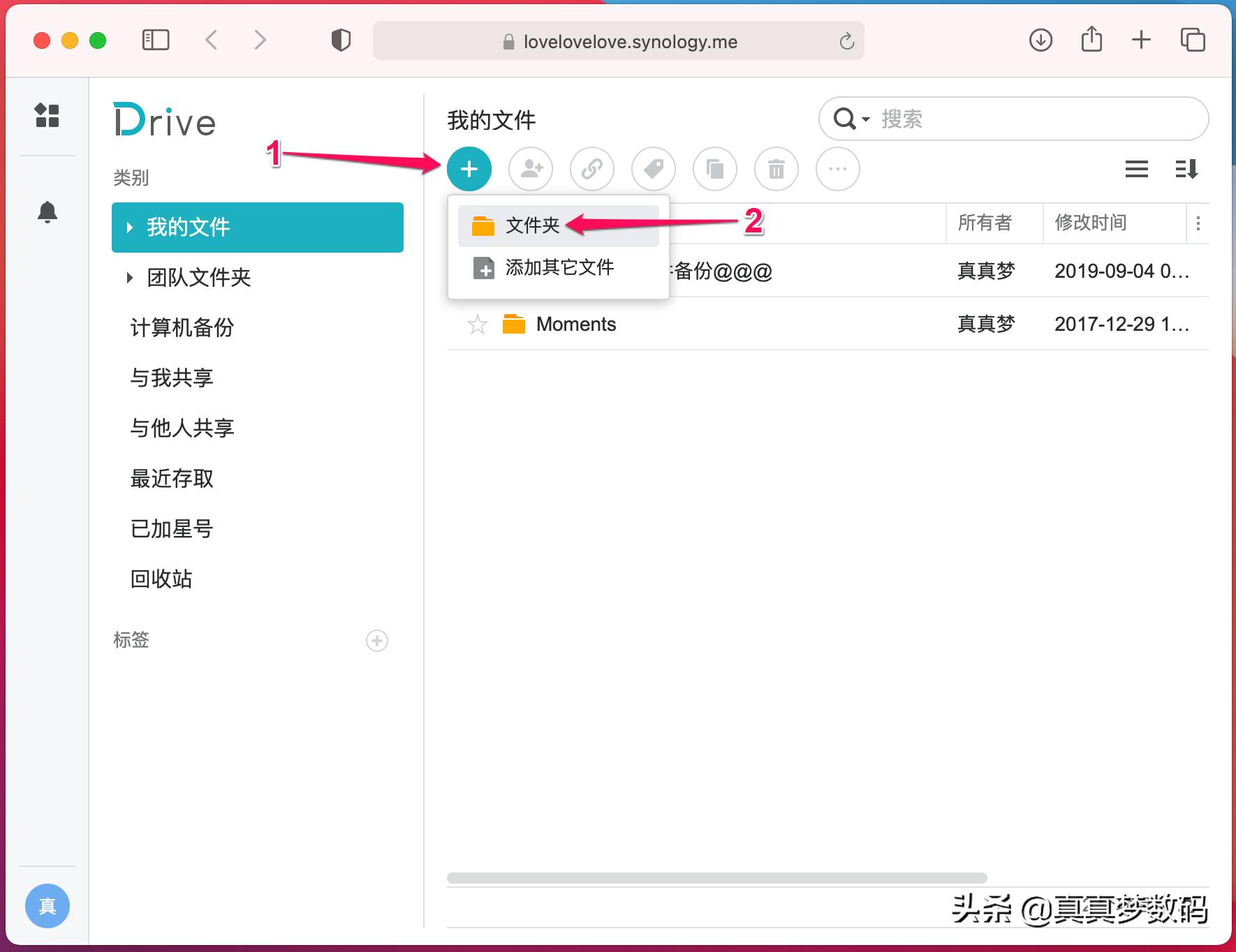Open the share-with-user icon in toolbar

pyautogui.click(x=530, y=169)
